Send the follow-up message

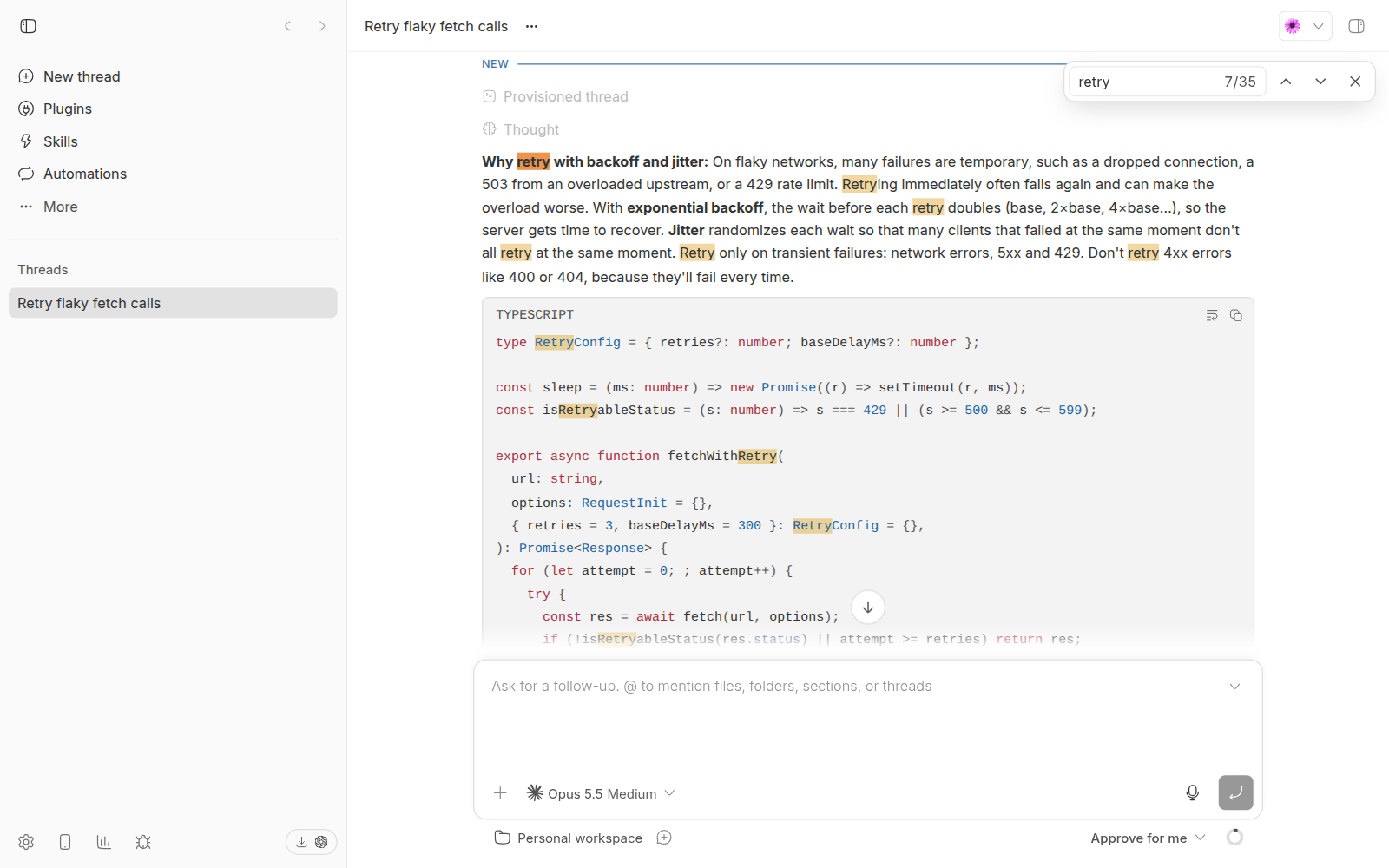(x=1235, y=792)
